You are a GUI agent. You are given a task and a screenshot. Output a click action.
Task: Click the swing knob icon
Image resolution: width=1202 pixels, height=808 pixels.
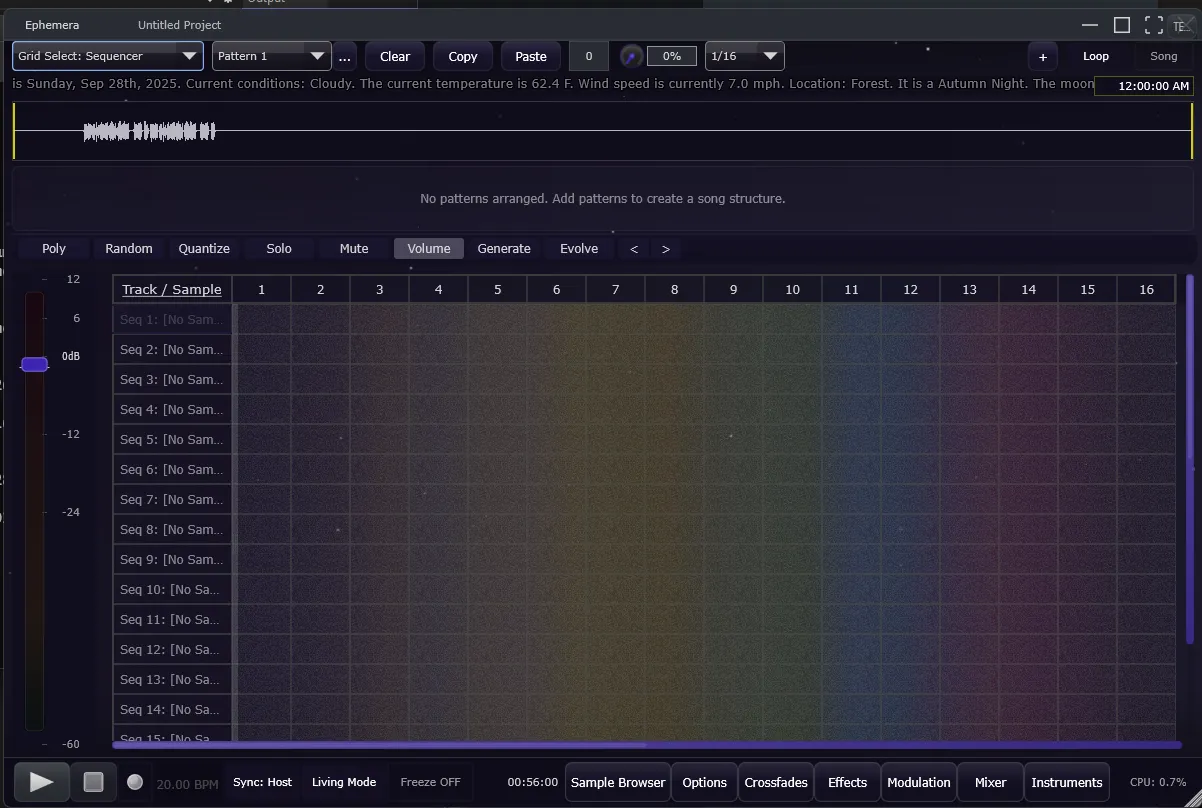pos(631,57)
